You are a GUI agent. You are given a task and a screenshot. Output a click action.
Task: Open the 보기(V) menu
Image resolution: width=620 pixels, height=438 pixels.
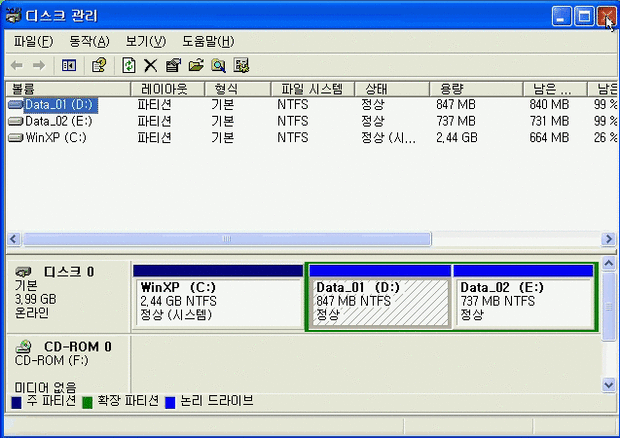[146, 42]
